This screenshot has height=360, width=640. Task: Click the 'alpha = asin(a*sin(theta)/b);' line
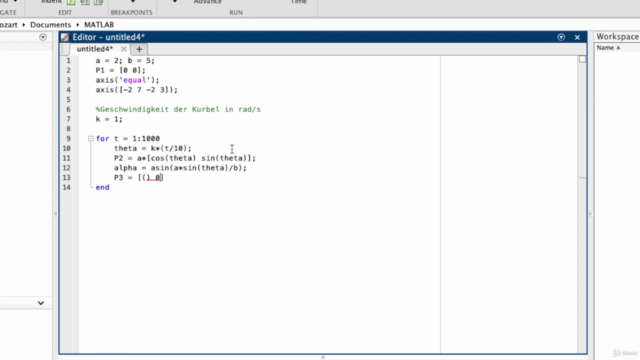point(180,168)
